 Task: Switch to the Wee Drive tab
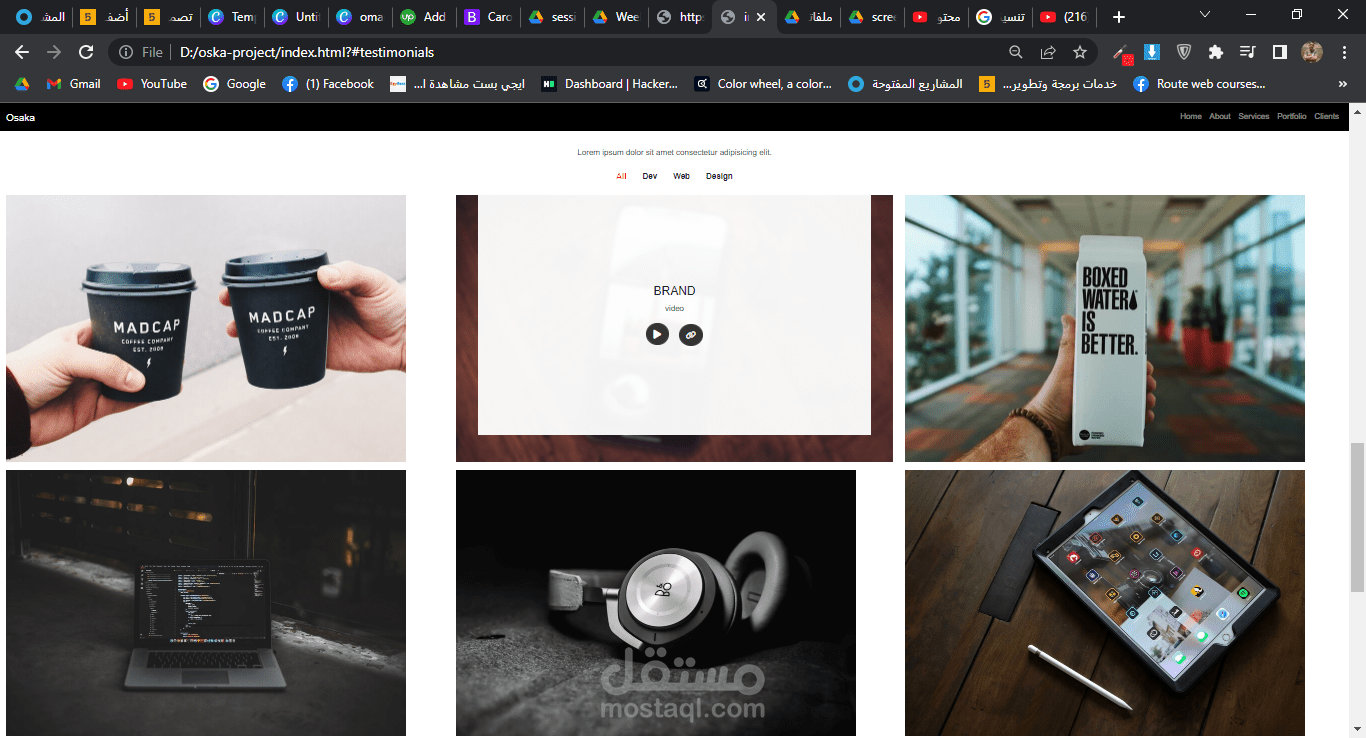[616, 17]
